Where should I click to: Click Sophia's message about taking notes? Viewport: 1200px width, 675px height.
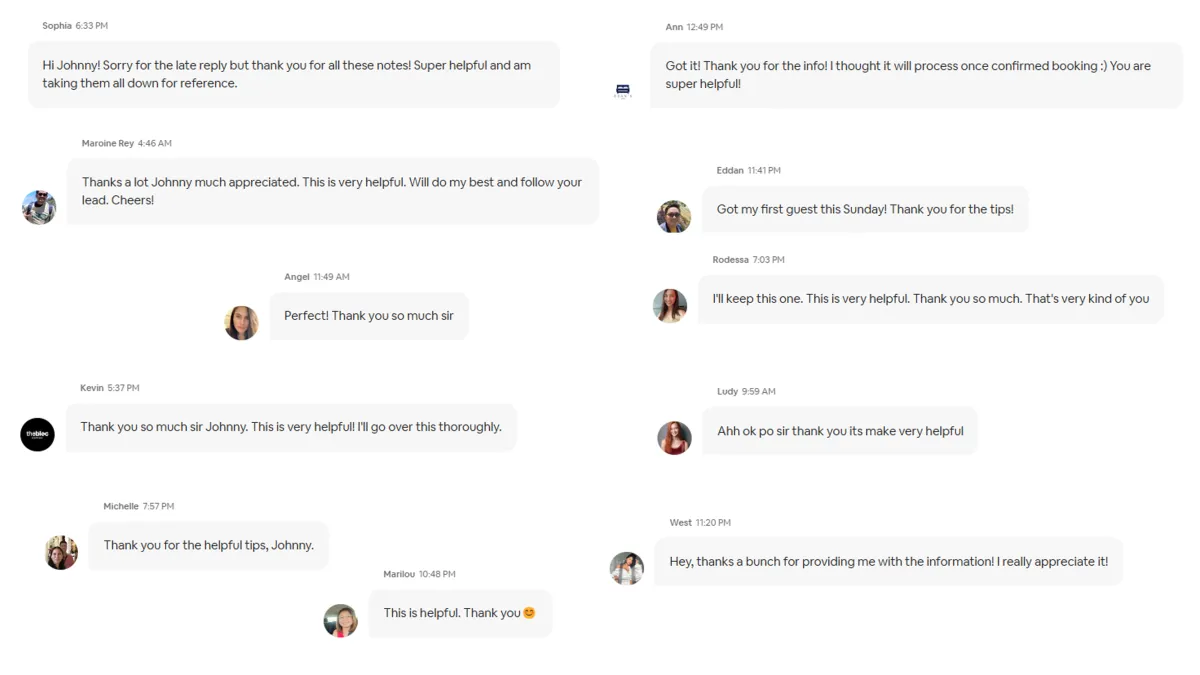pos(293,74)
